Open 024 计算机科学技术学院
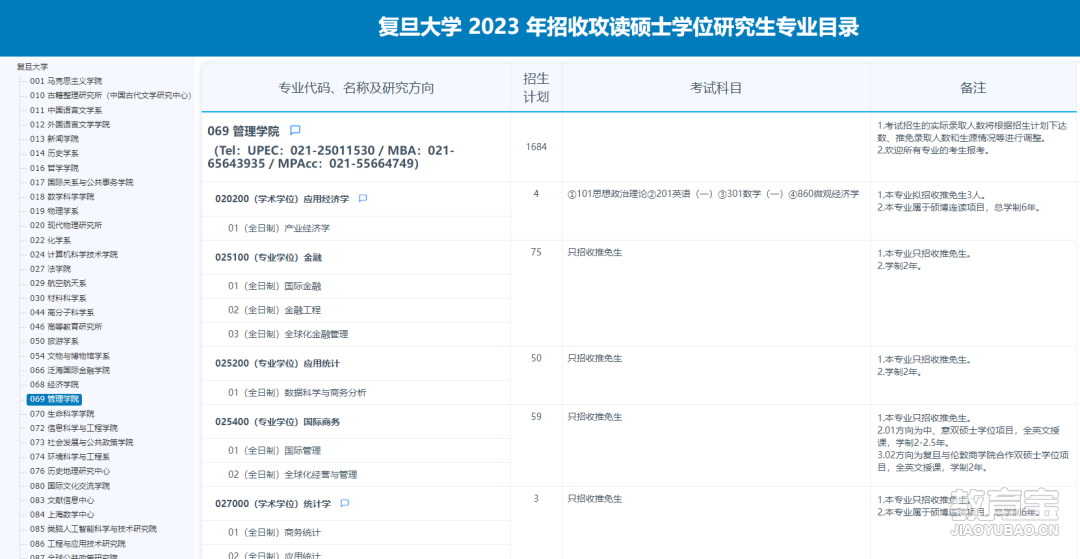This screenshot has height=559, width=1080. point(74,255)
